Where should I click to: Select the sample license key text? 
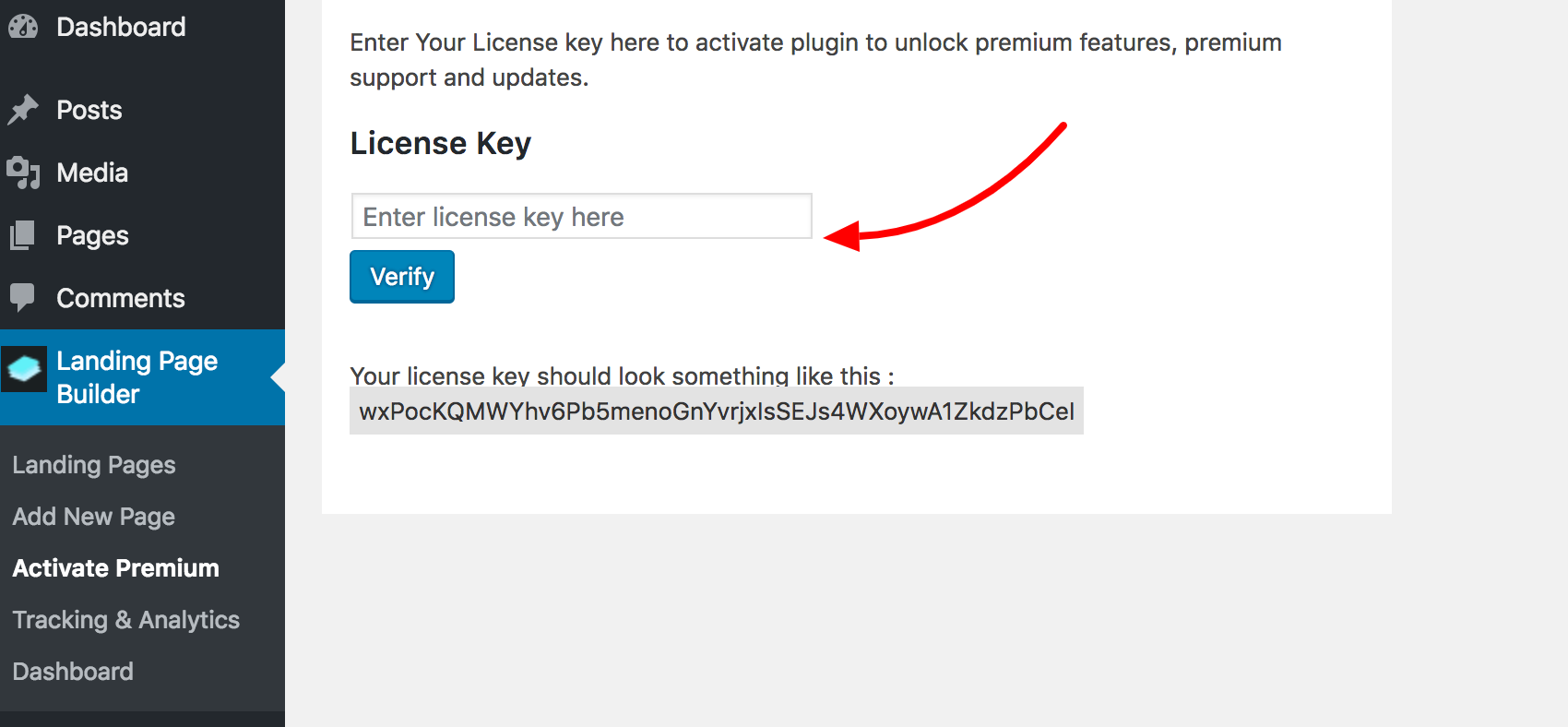(x=717, y=411)
